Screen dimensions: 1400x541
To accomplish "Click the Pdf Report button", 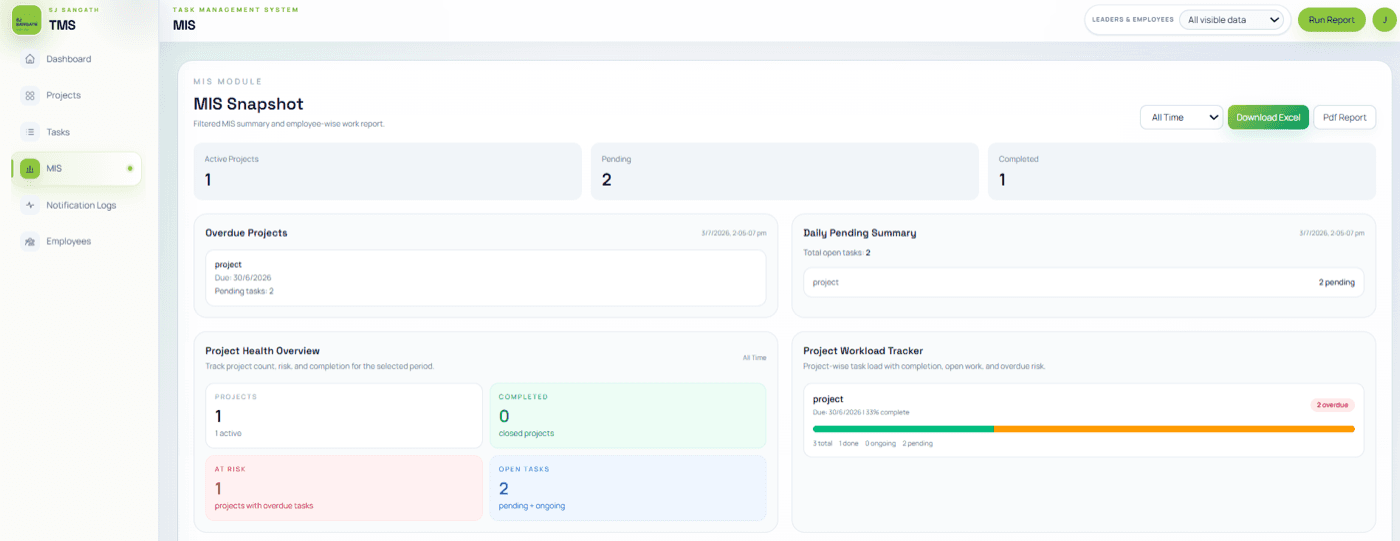I will click(1344, 117).
